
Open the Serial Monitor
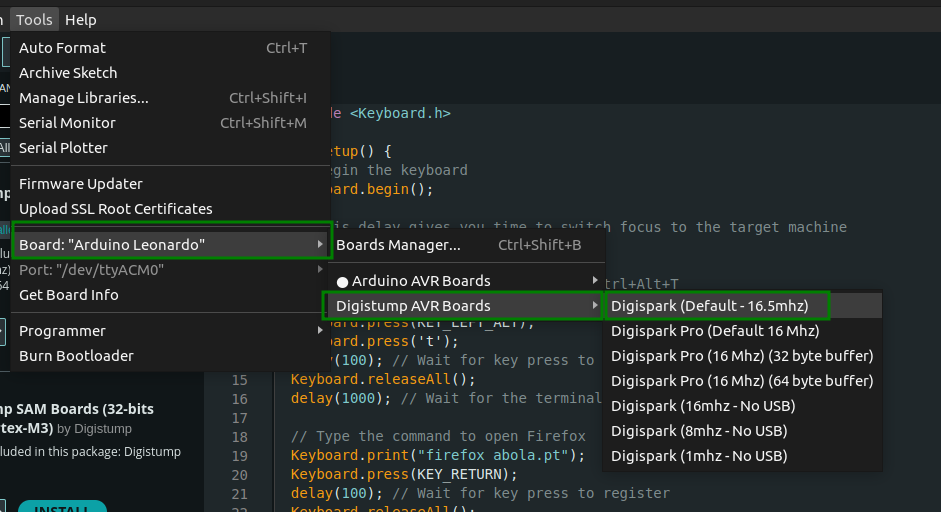click(x=67, y=123)
